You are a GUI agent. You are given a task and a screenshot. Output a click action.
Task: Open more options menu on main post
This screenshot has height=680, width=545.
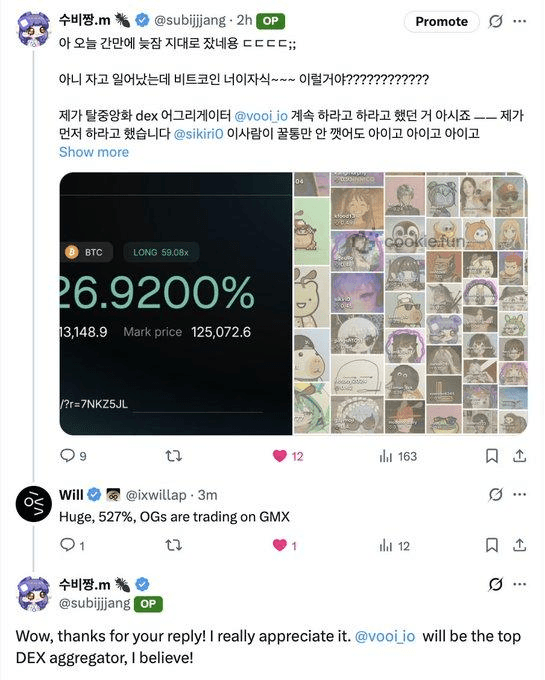(519, 21)
